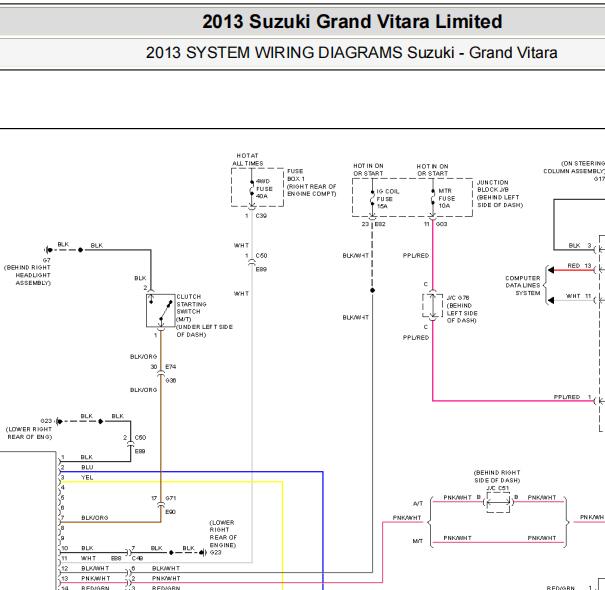Click the 'WHT 11' label near data lines
The height and width of the screenshot is (590, 605).
pos(578,296)
